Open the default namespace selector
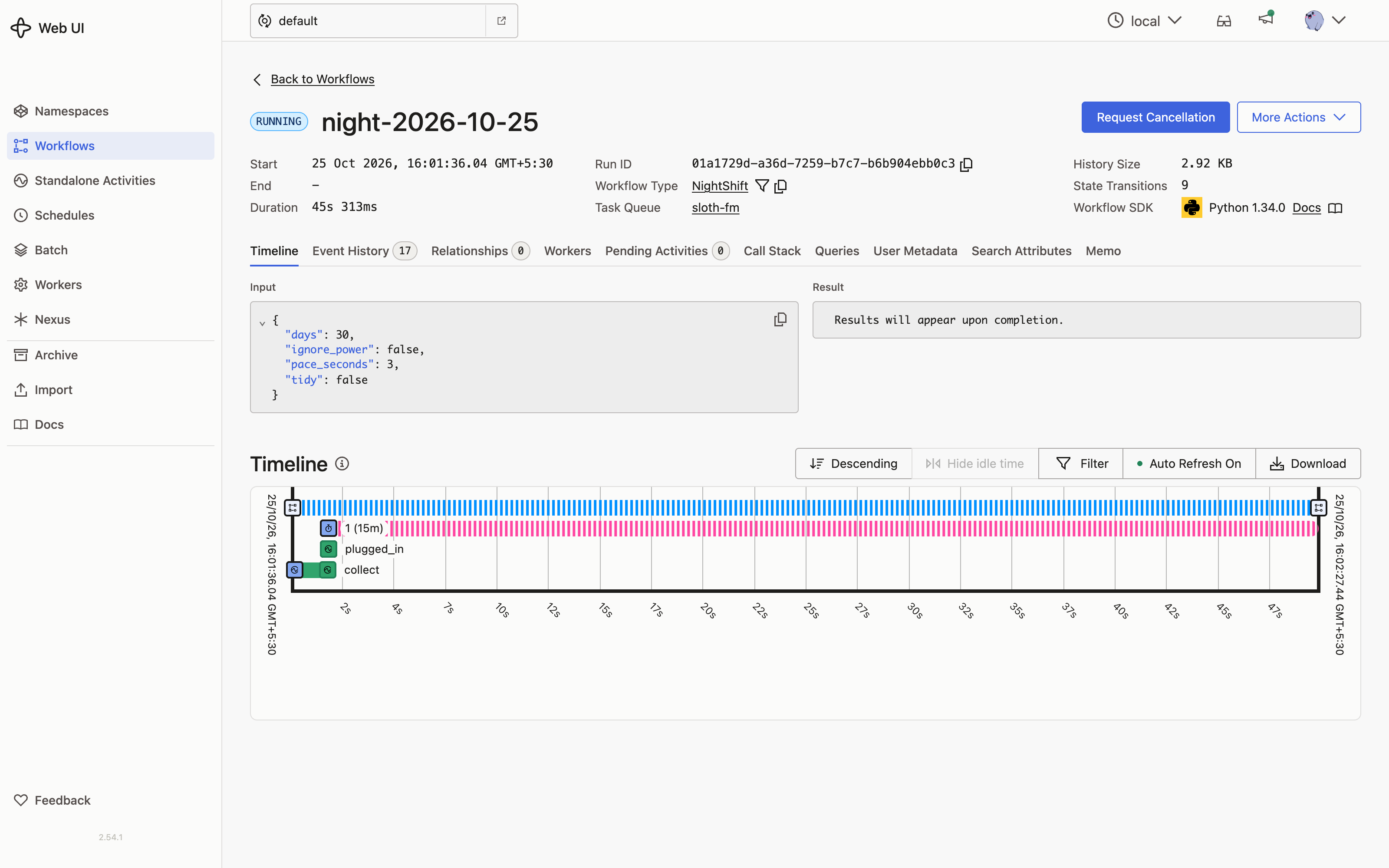This screenshot has height=868, width=1389. point(368,21)
